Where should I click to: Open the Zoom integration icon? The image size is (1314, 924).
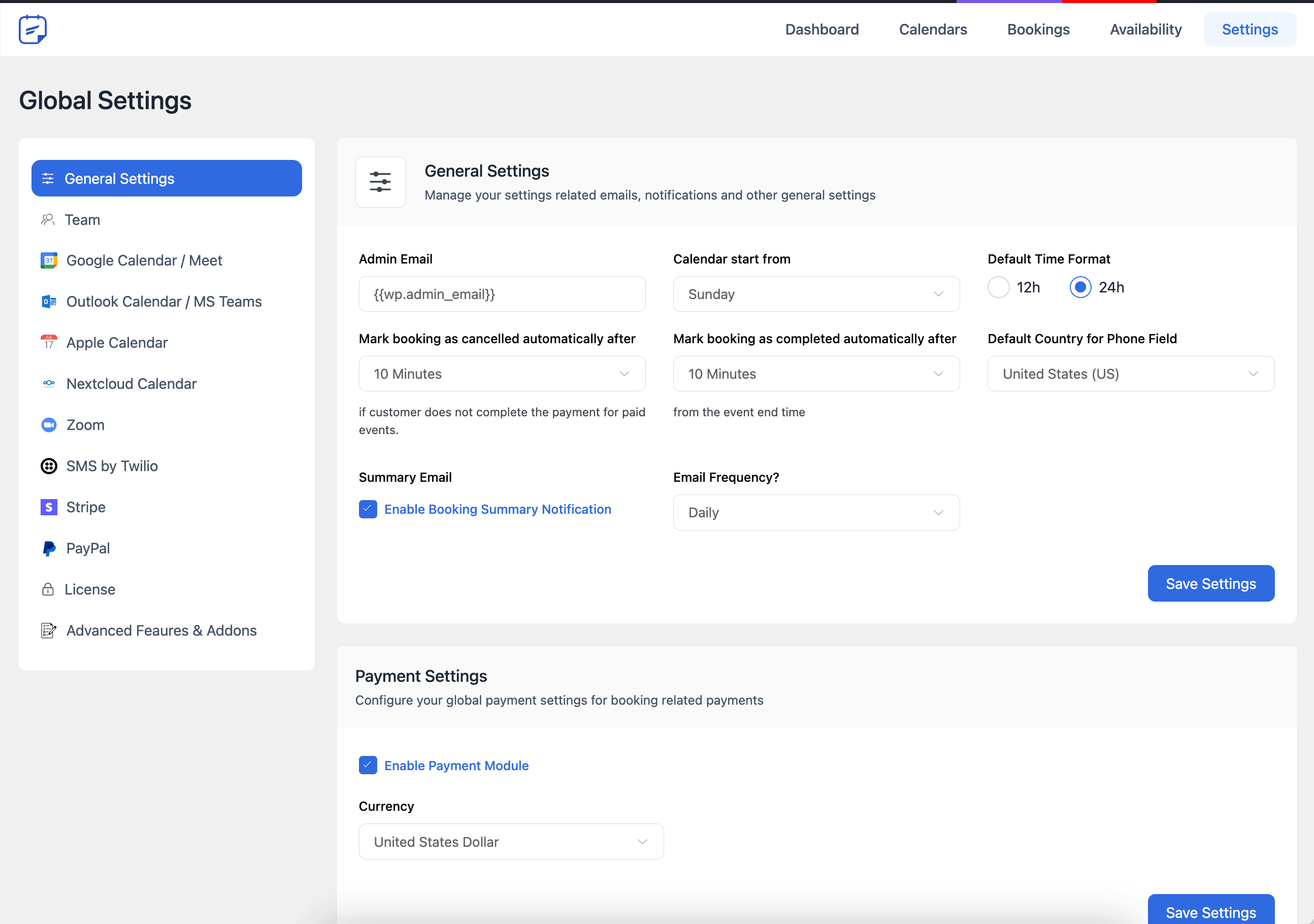pyautogui.click(x=49, y=424)
